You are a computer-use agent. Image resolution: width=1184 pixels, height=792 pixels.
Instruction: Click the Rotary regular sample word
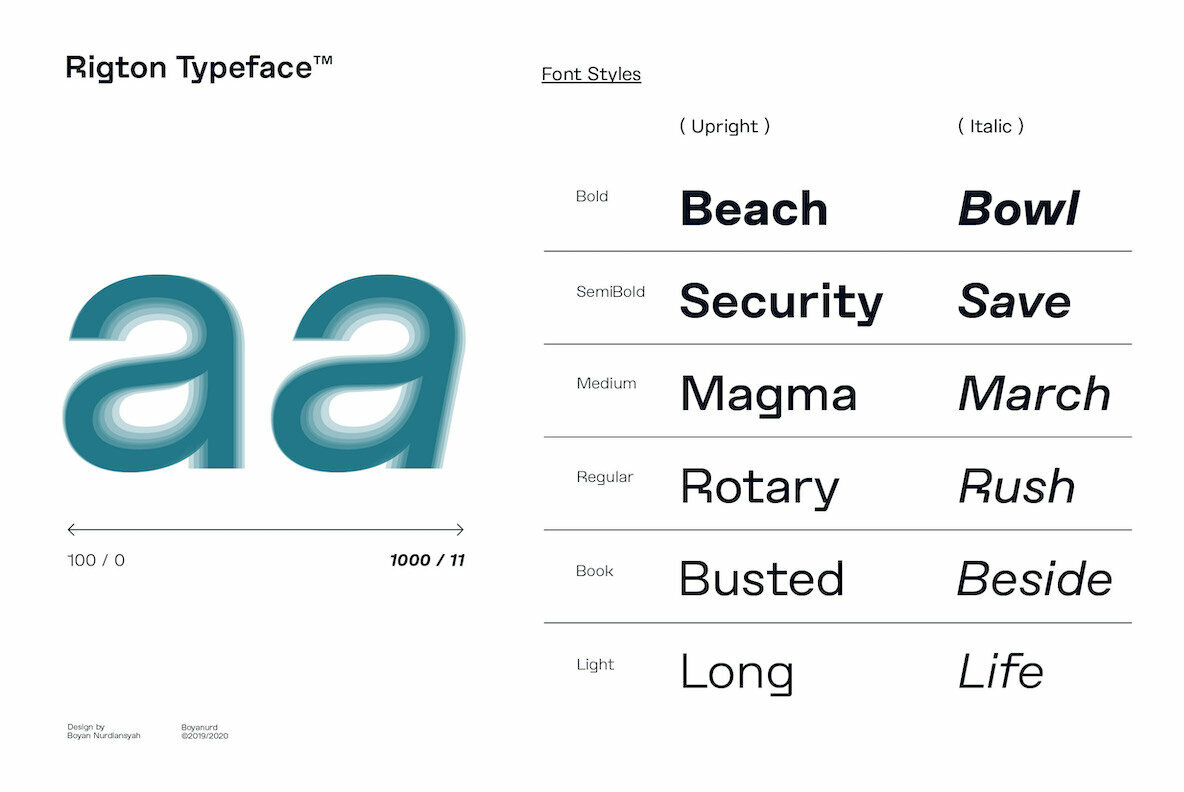tap(759, 487)
